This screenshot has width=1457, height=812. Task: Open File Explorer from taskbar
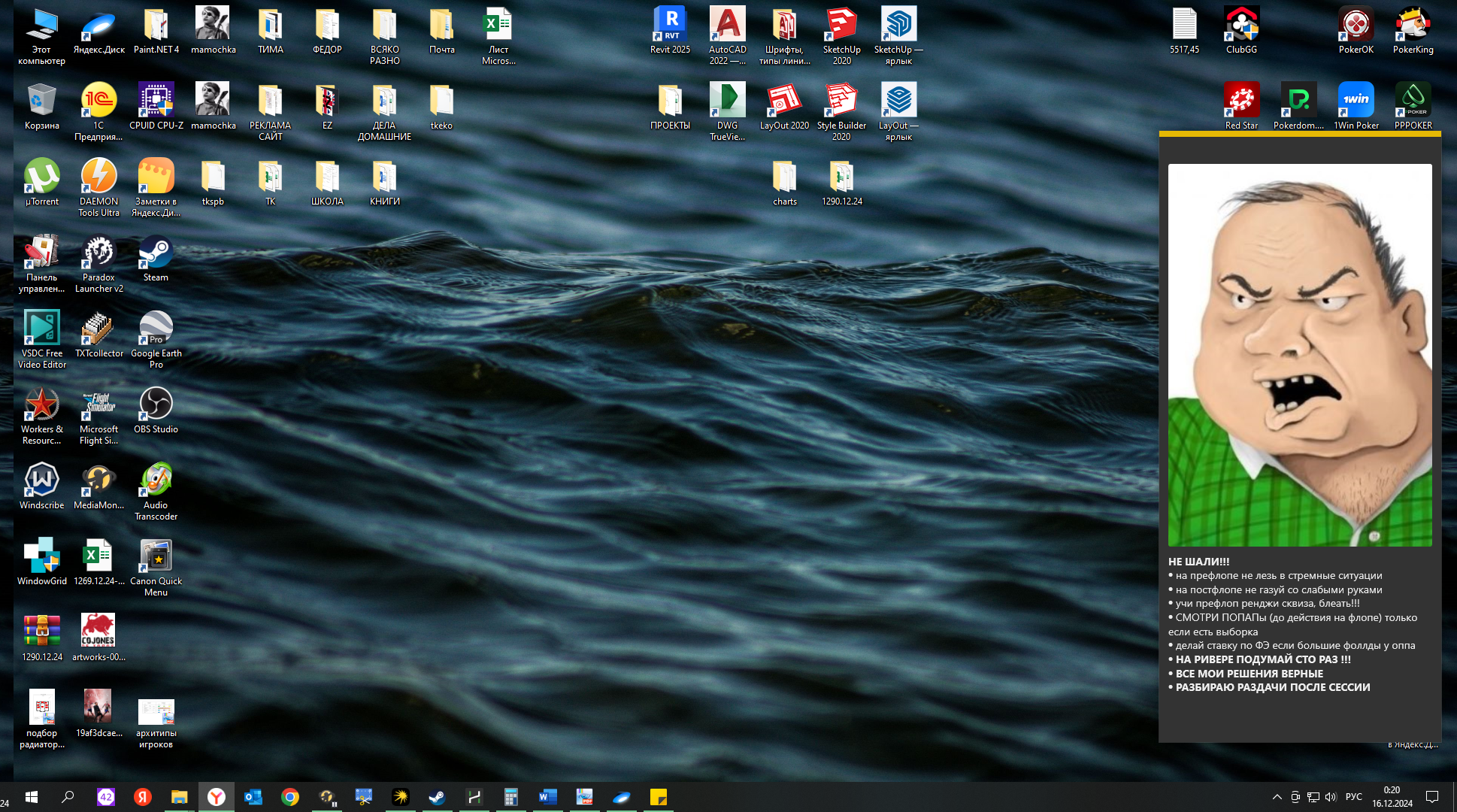[x=179, y=797]
